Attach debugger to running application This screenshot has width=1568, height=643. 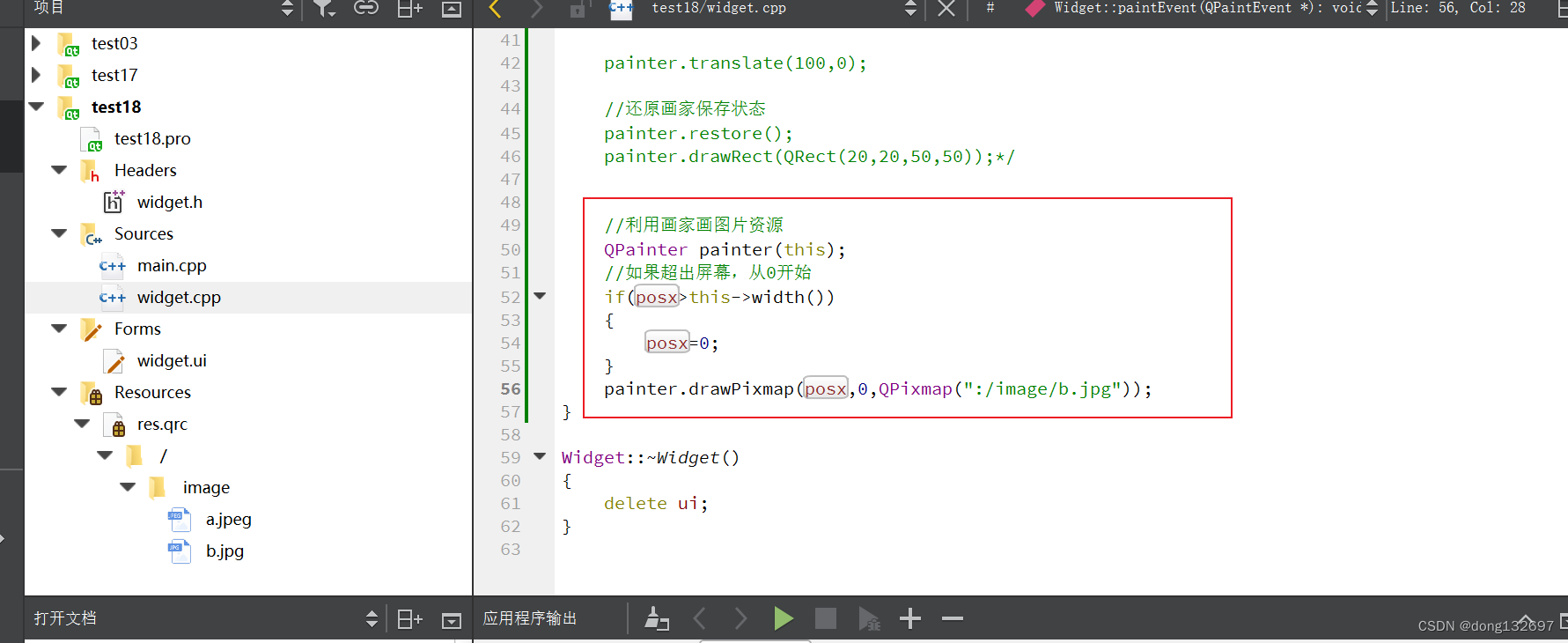pyautogui.click(x=869, y=619)
